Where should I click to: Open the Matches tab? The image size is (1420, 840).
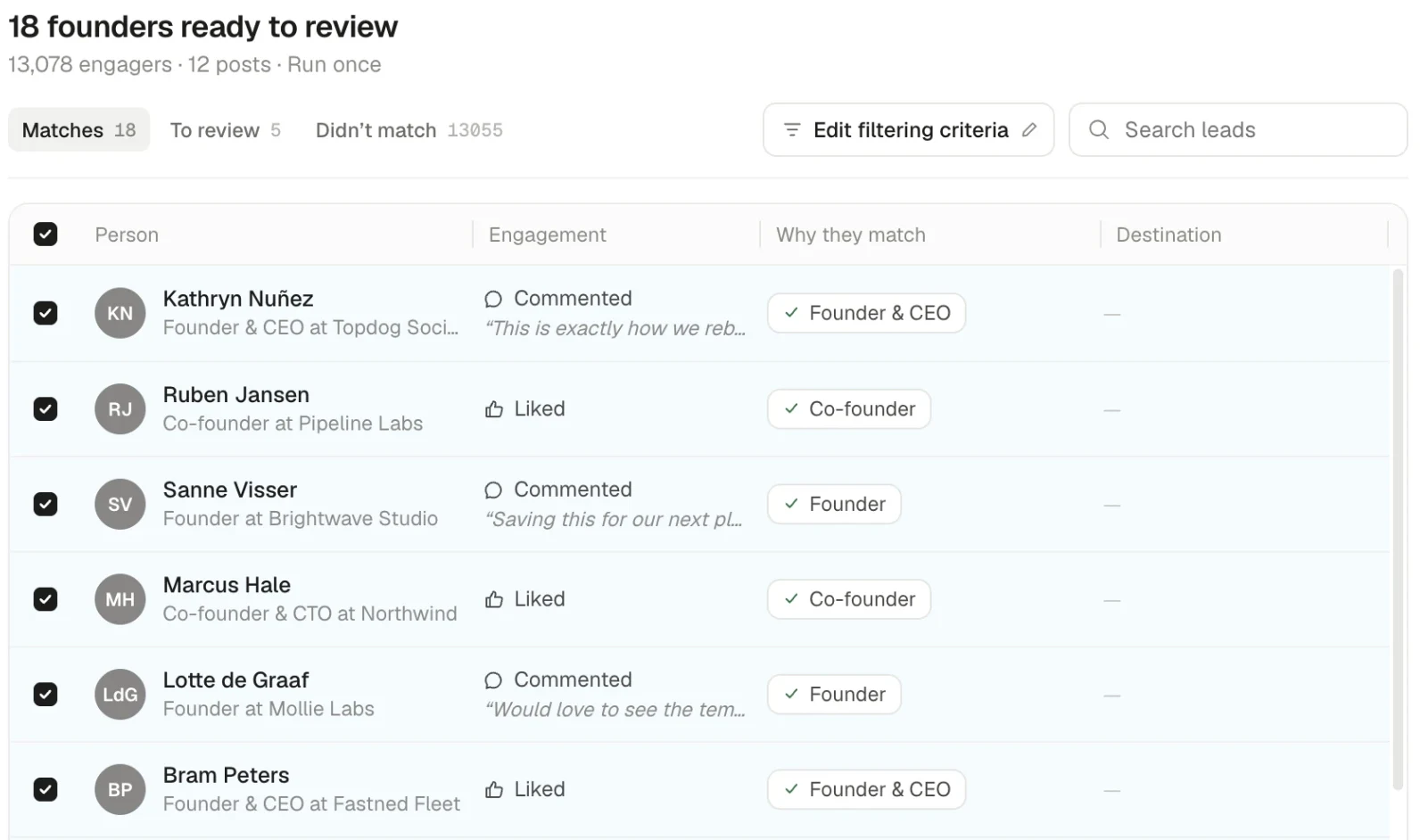(79, 130)
